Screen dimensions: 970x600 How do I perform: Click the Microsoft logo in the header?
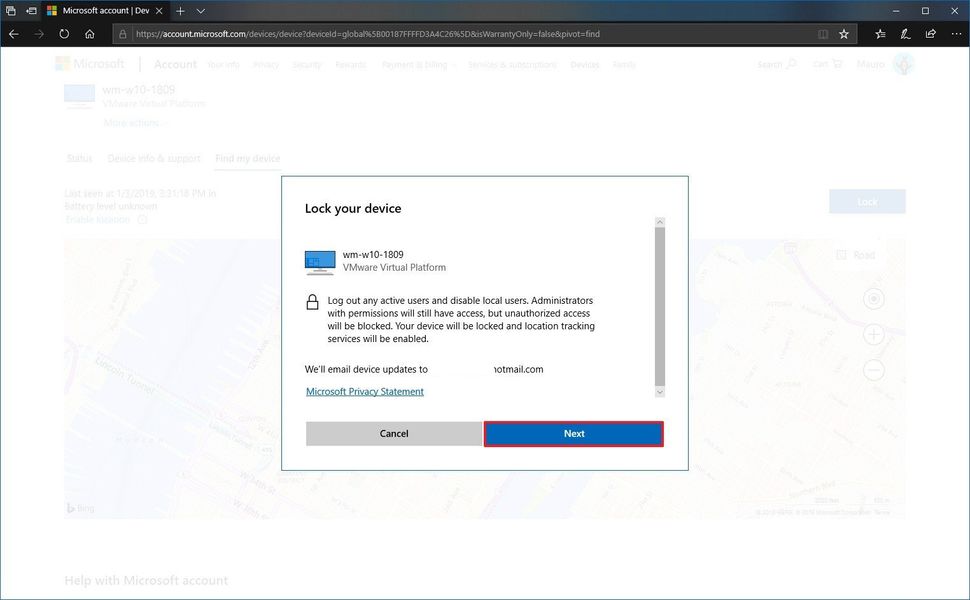pos(91,64)
